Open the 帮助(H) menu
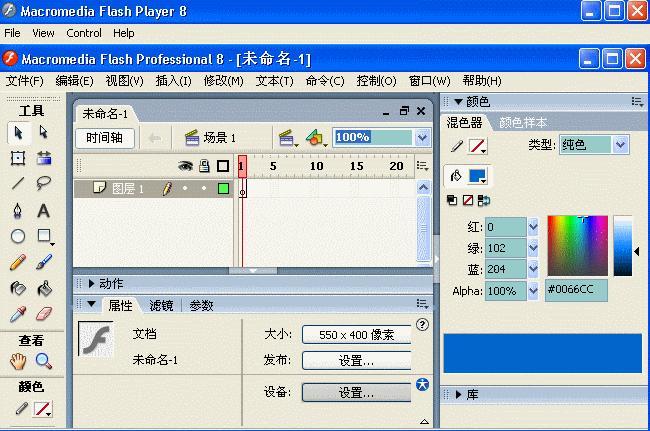This screenshot has width=650, height=431. pyautogui.click(x=482, y=80)
